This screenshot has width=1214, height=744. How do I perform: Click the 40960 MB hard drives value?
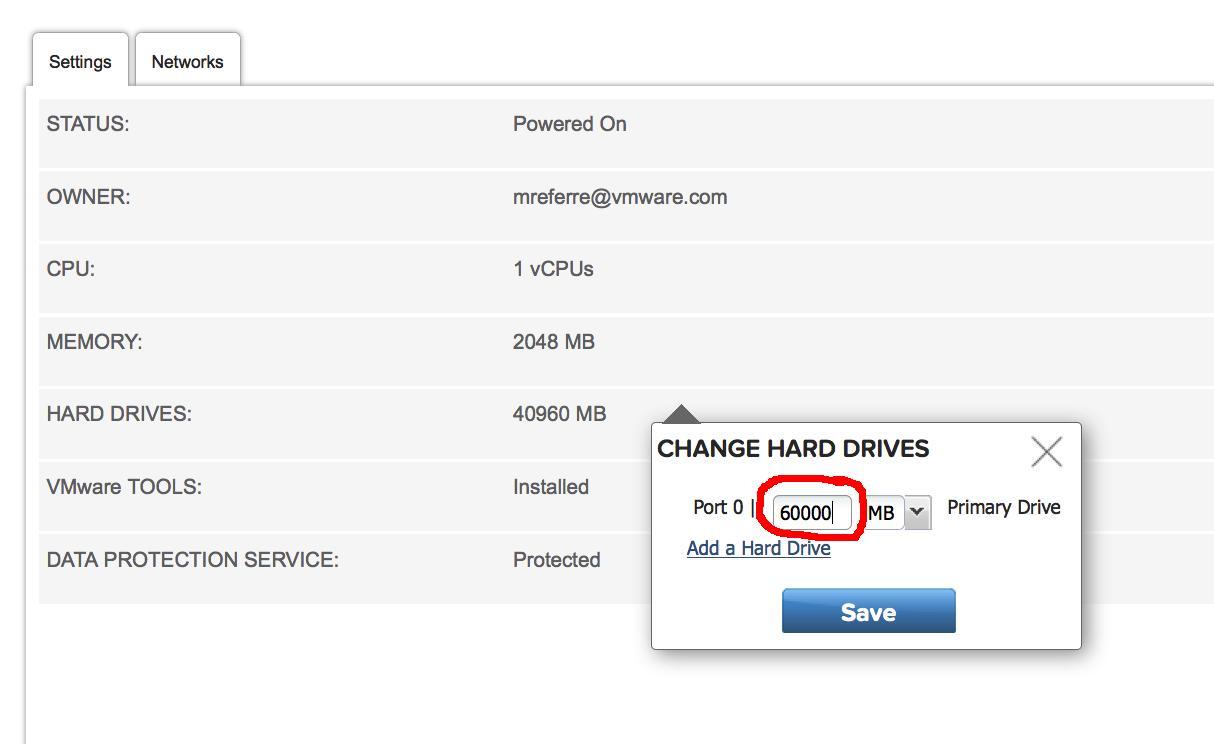(x=559, y=414)
